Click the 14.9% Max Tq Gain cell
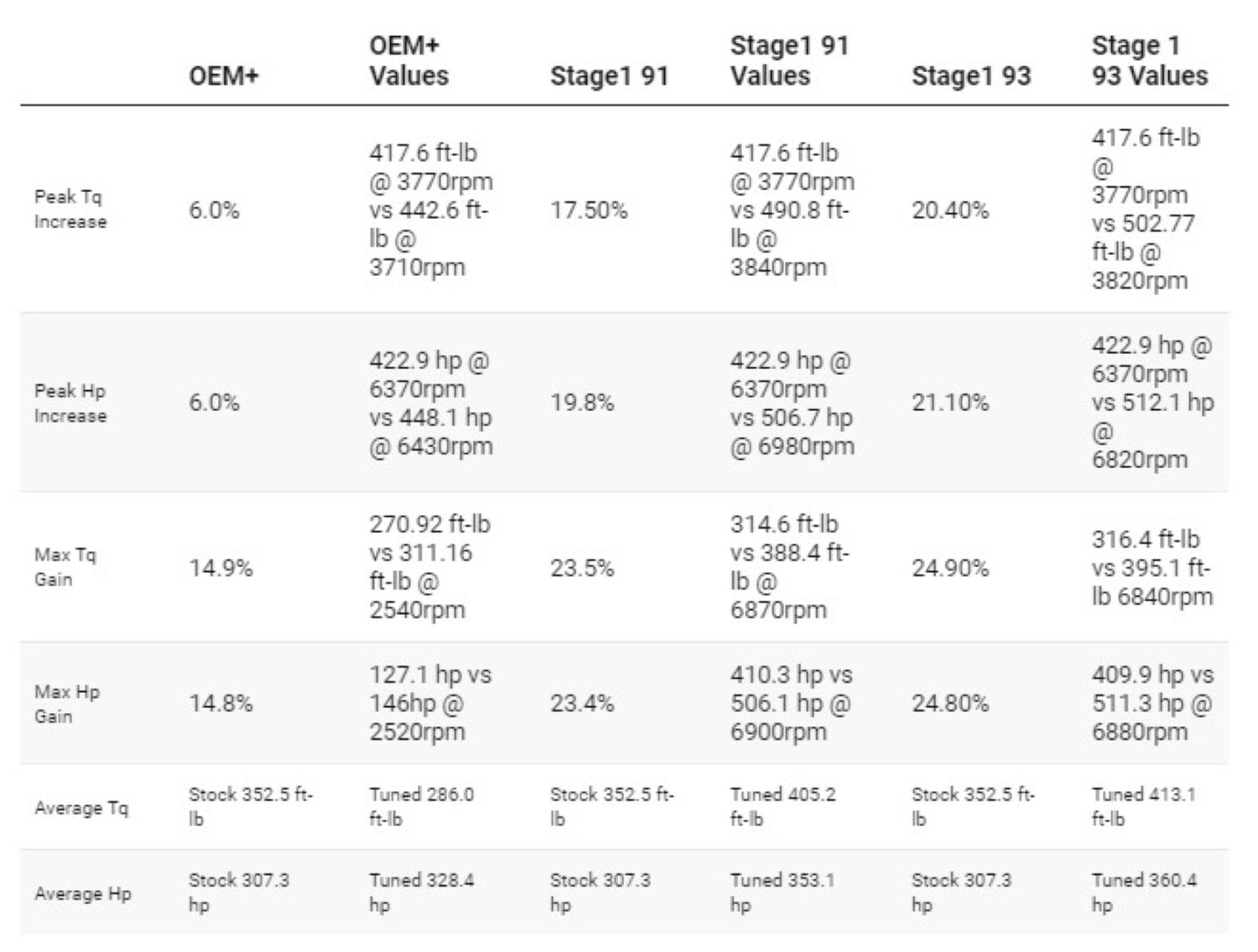The height and width of the screenshot is (952, 1258). pos(221,568)
